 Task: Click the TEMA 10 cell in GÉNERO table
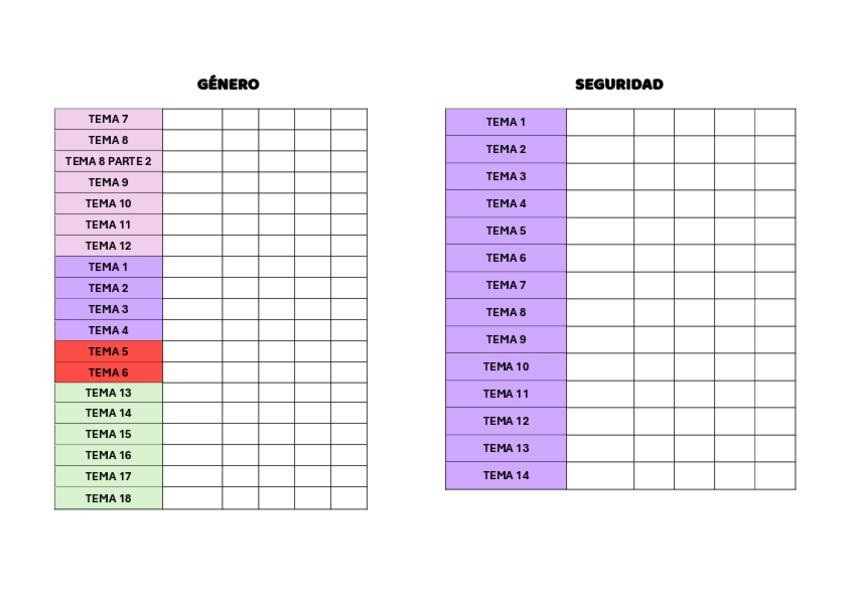pyautogui.click(x=108, y=203)
